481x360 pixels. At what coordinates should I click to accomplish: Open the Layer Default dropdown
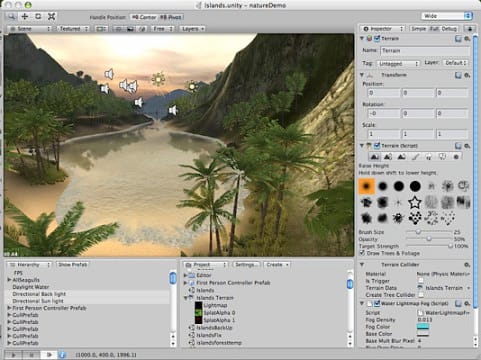coord(455,63)
